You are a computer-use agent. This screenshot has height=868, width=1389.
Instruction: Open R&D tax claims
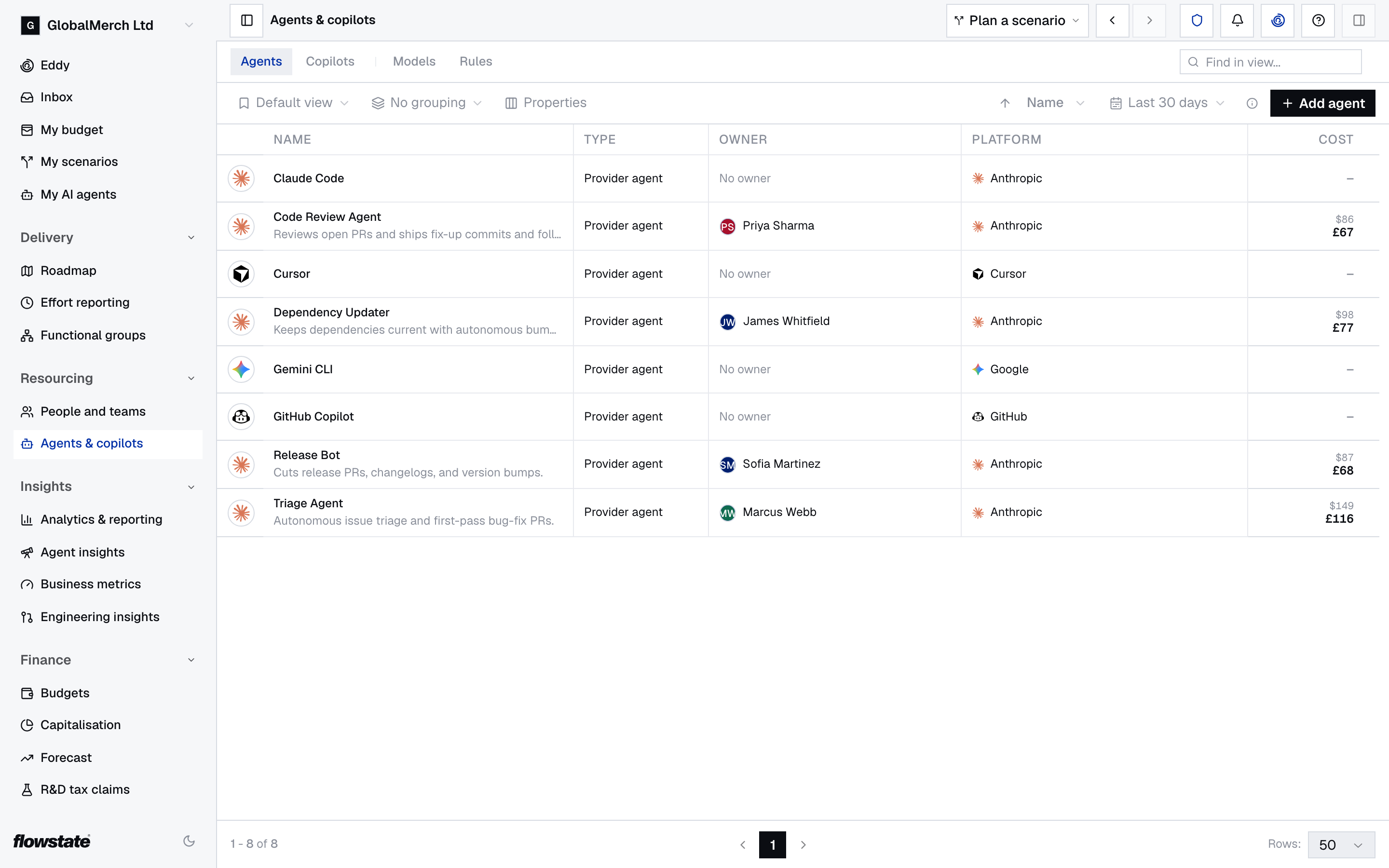coord(108,789)
